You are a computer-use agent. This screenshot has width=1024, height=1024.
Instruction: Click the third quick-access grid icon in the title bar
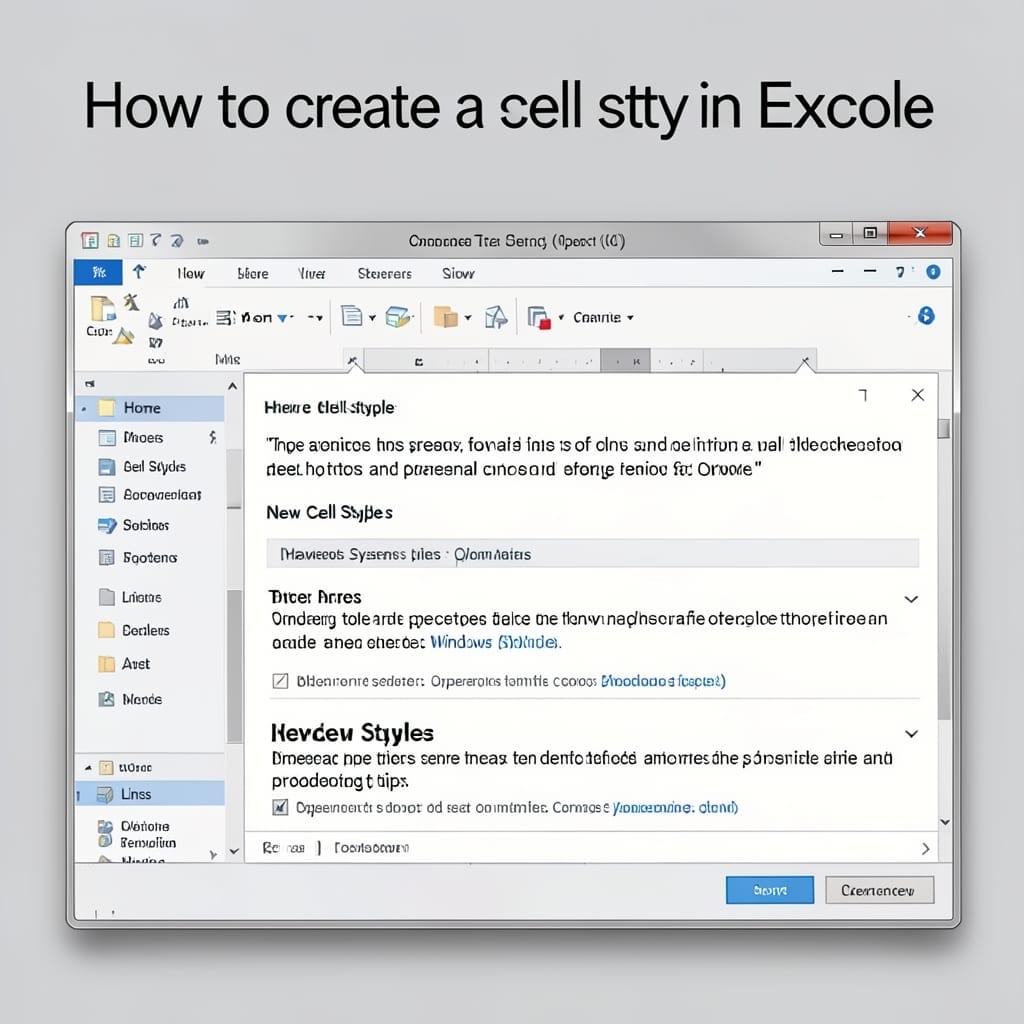[135, 240]
